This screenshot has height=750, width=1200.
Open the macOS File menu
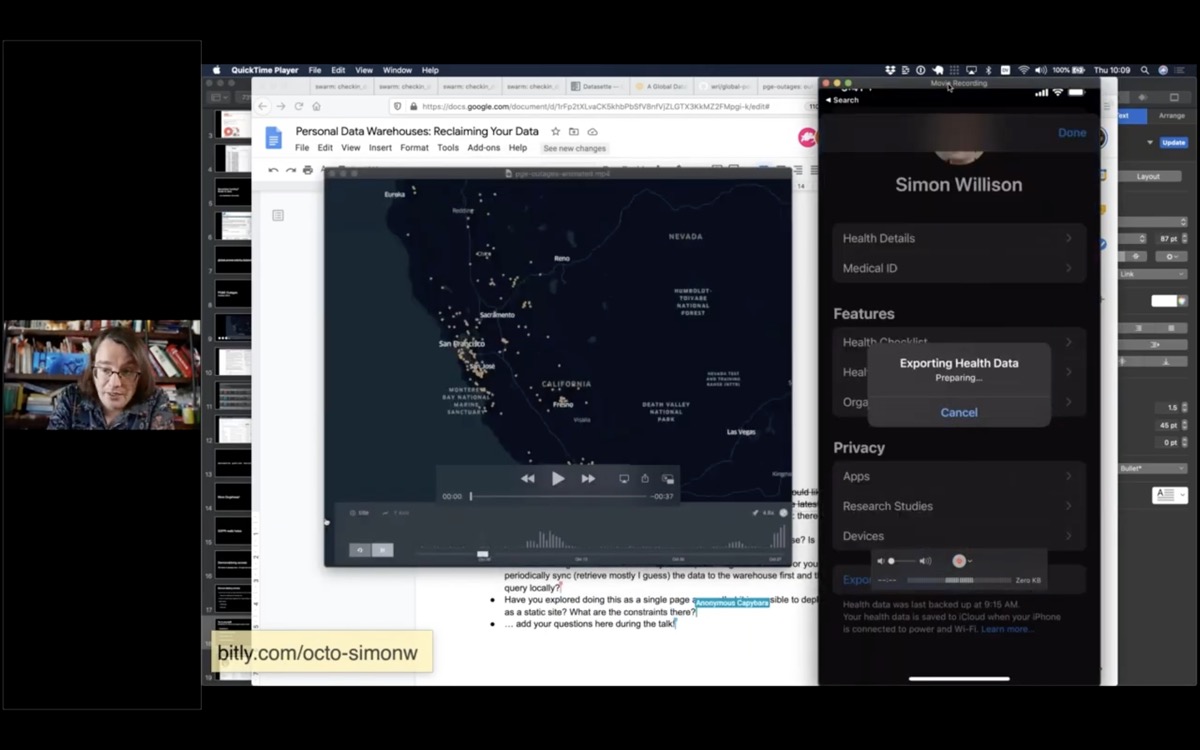(315, 70)
